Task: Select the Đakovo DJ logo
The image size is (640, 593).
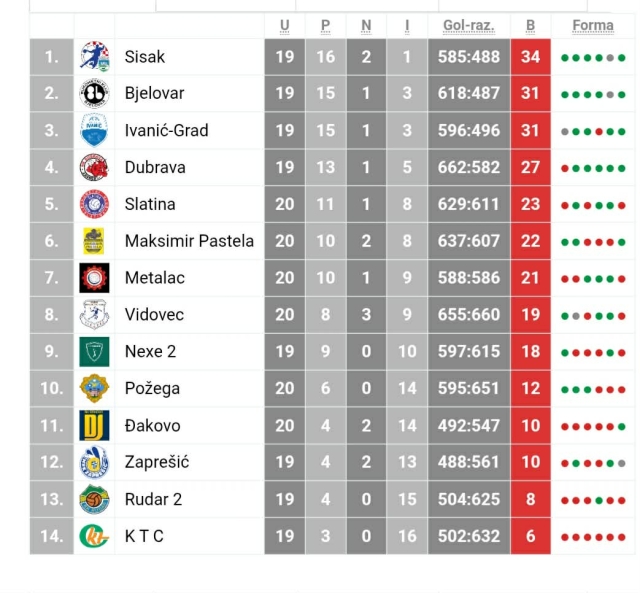Action: 94,425
